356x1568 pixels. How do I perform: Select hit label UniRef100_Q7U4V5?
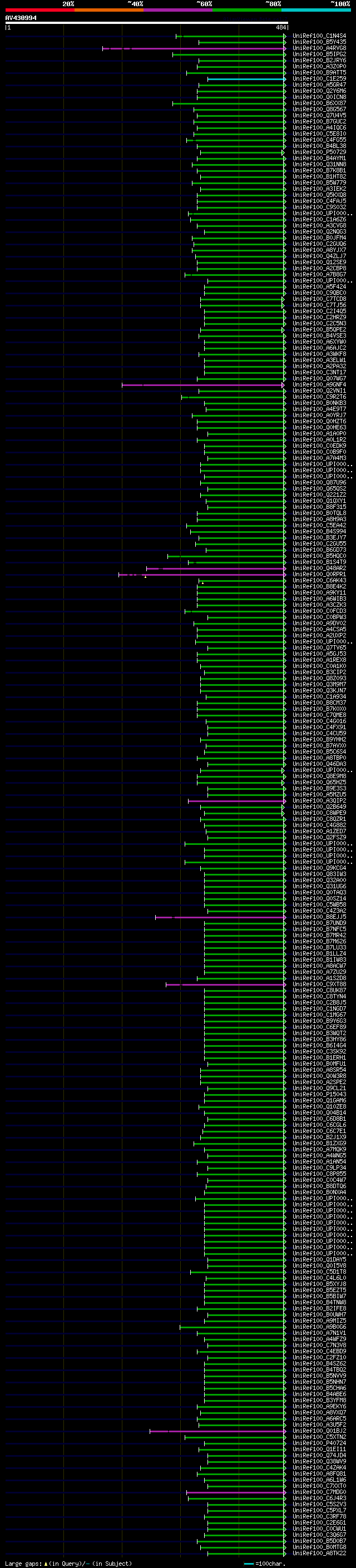coord(319,115)
